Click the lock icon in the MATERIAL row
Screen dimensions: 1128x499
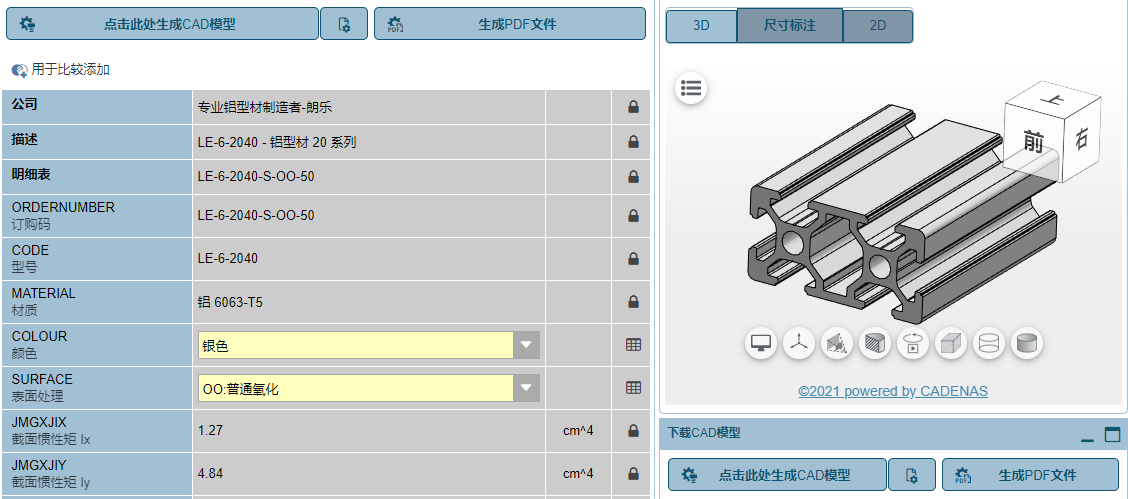pyautogui.click(x=633, y=301)
